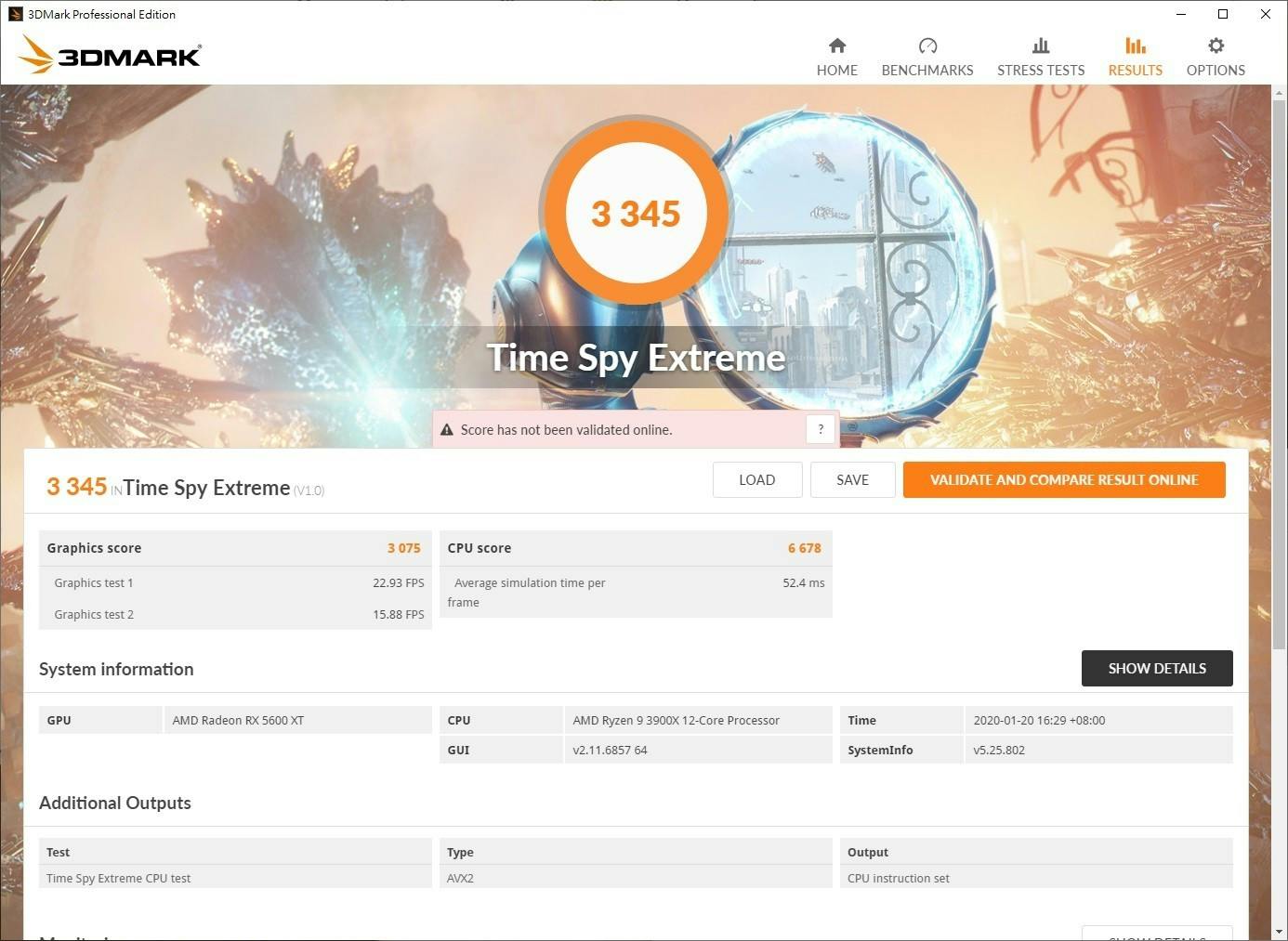Click 'Score has not been validated online' text
Image resolution: width=1288 pixels, height=941 pixels.
(x=566, y=430)
